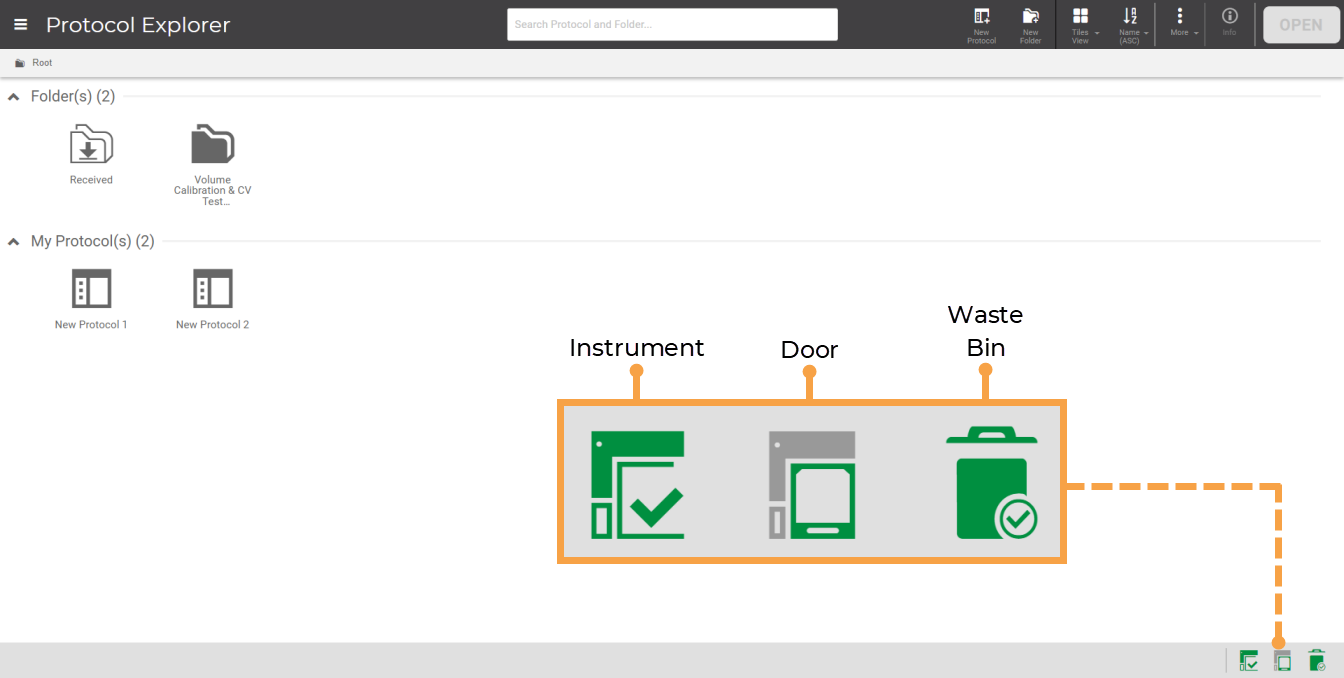Viewport: 1344px width, 678px height.
Task: Open the Tiles View dropdown
Action: click(1084, 25)
